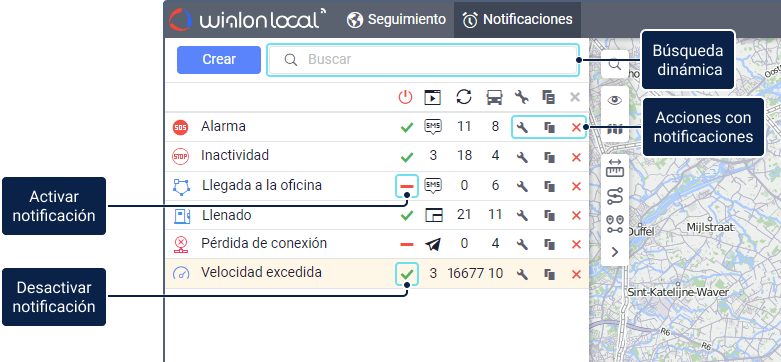Click the Buscar search field

coord(423,60)
